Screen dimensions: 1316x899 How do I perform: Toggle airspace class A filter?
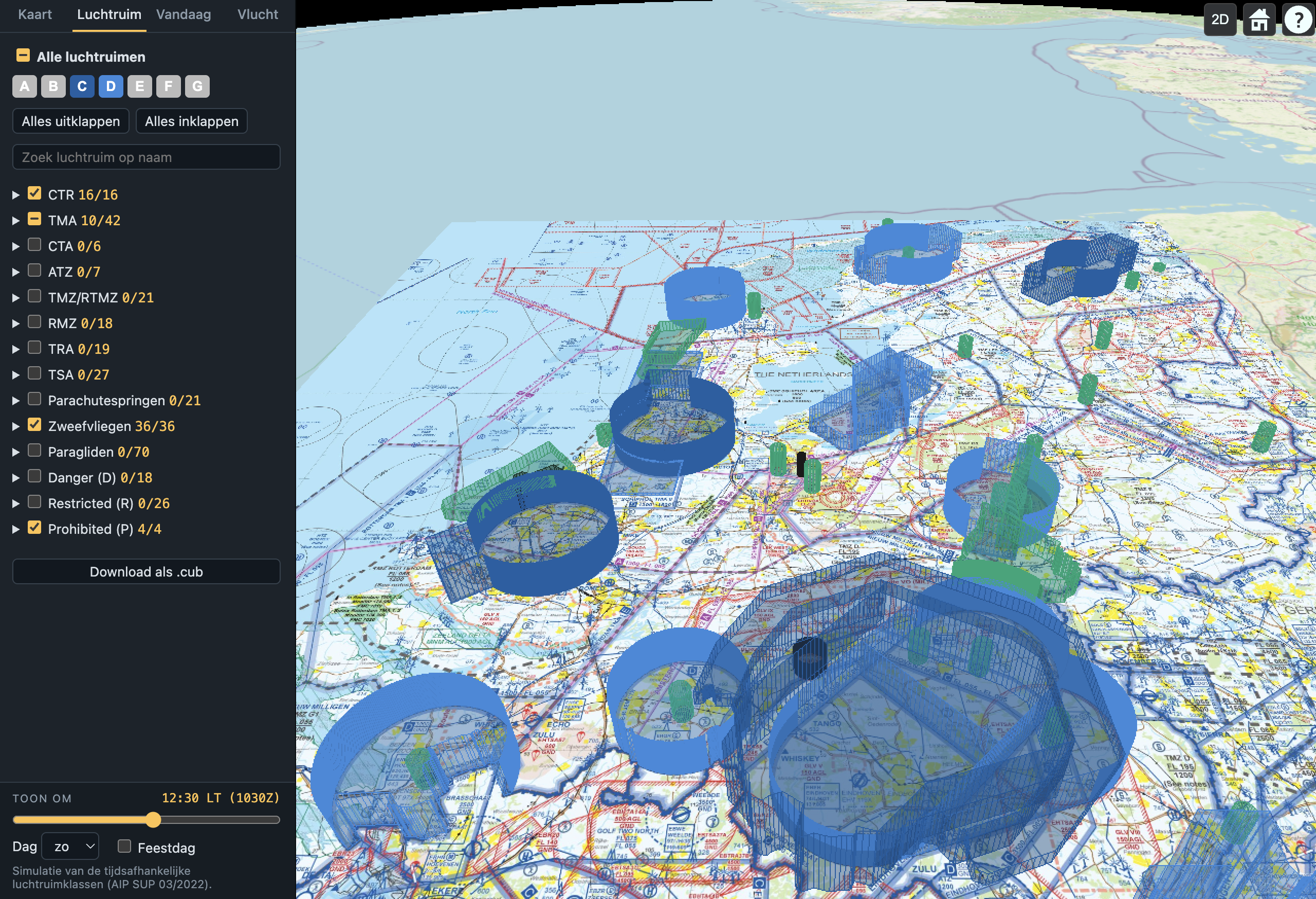(24, 86)
